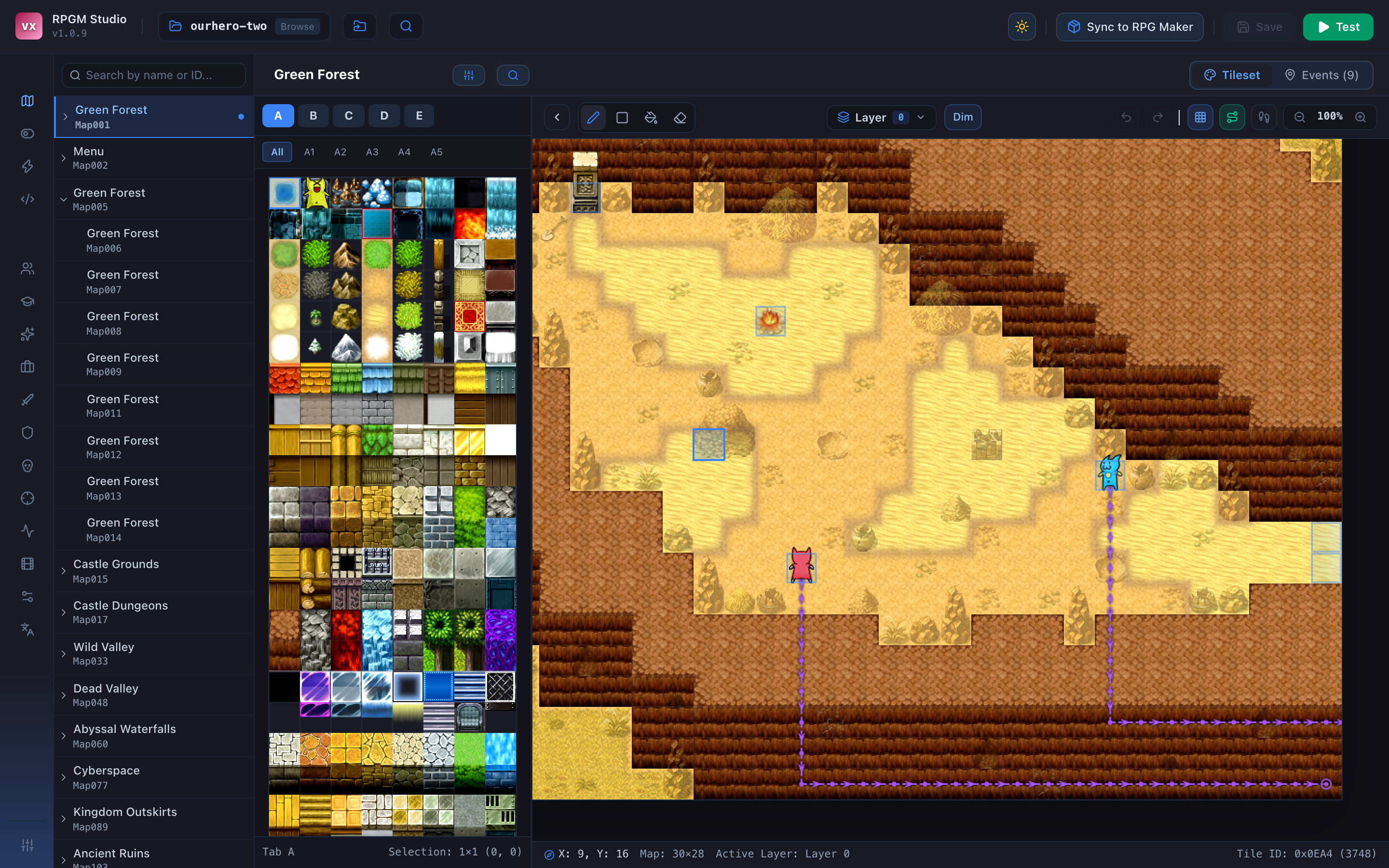Open the translation sidebar icon

[x=27, y=629]
